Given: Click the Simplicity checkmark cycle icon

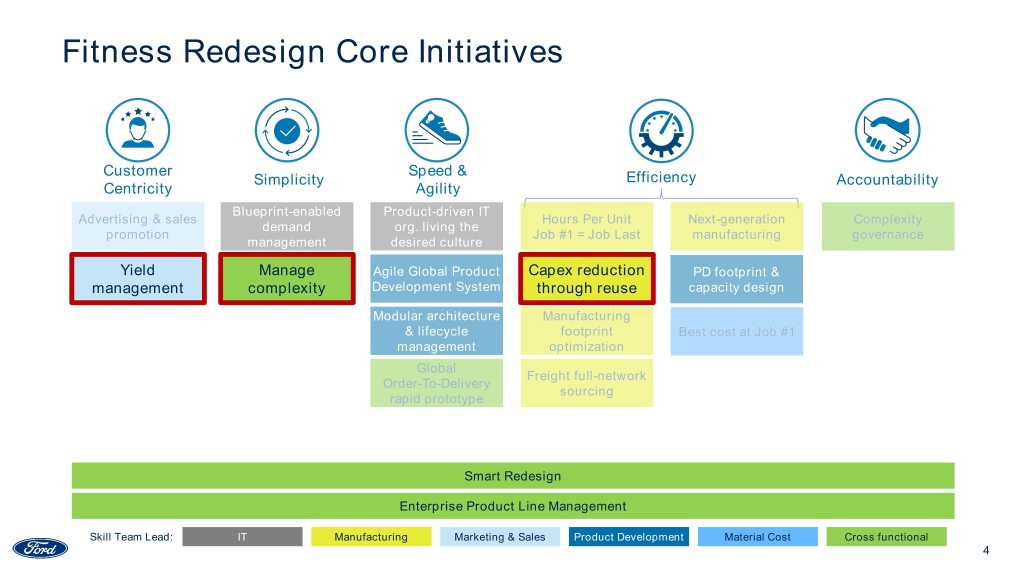Looking at the screenshot, I should pos(288,130).
